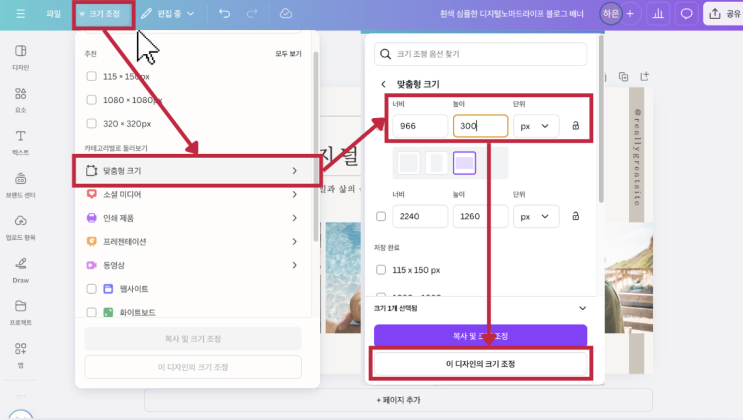Redo the last action
This screenshot has width=743, height=420.
point(252,14)
